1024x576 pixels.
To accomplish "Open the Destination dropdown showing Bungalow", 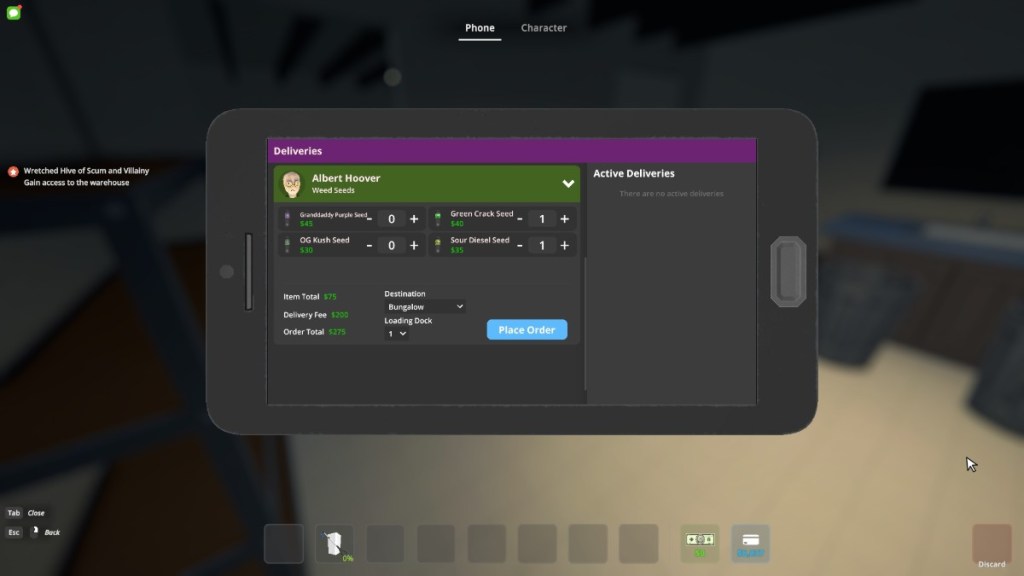I will click(425, 307).
